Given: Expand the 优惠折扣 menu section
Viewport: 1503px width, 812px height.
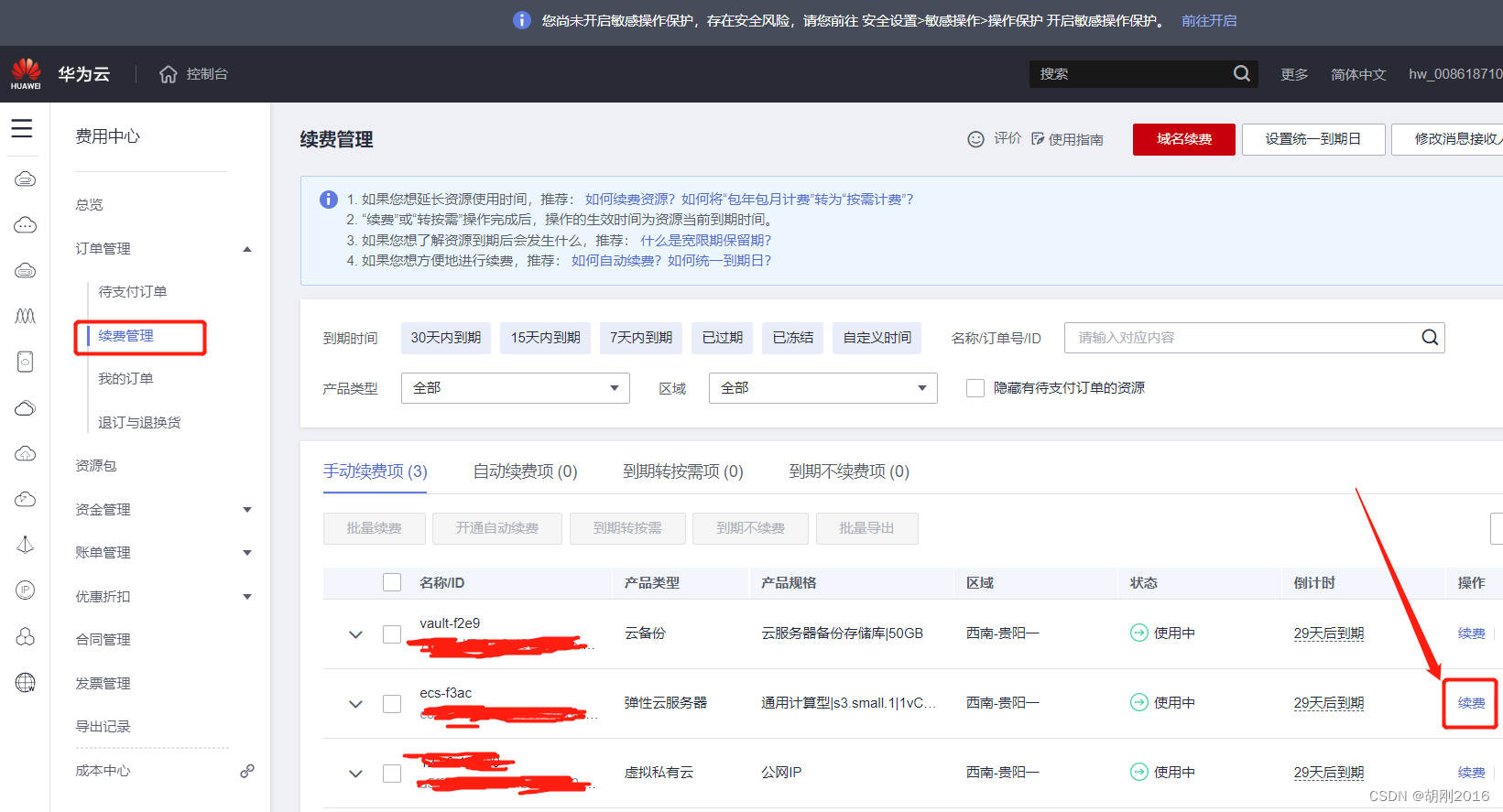Looking at the screenshot, I should pos(247,597).
